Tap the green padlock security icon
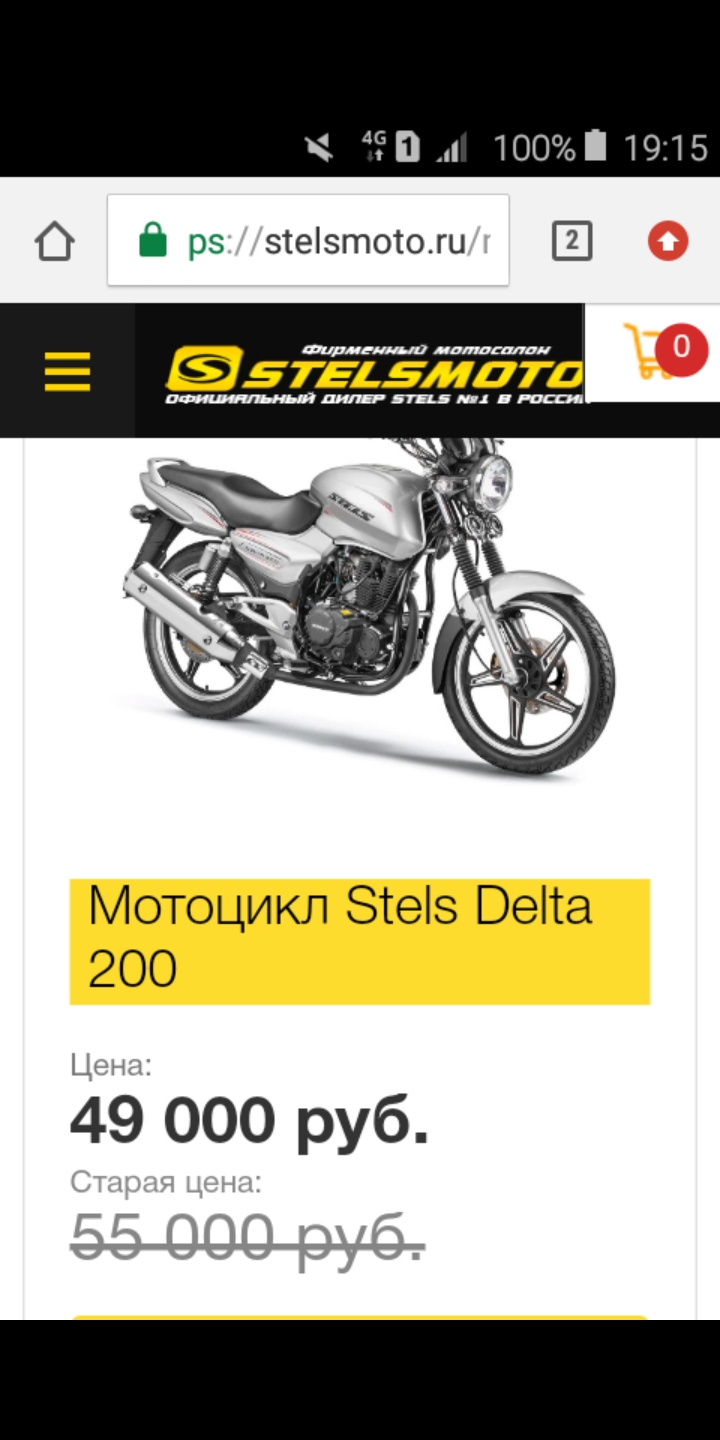Image resolution: width=720 pixels, height=1440 pixels. pyautogui.click(x=153, y=241)
